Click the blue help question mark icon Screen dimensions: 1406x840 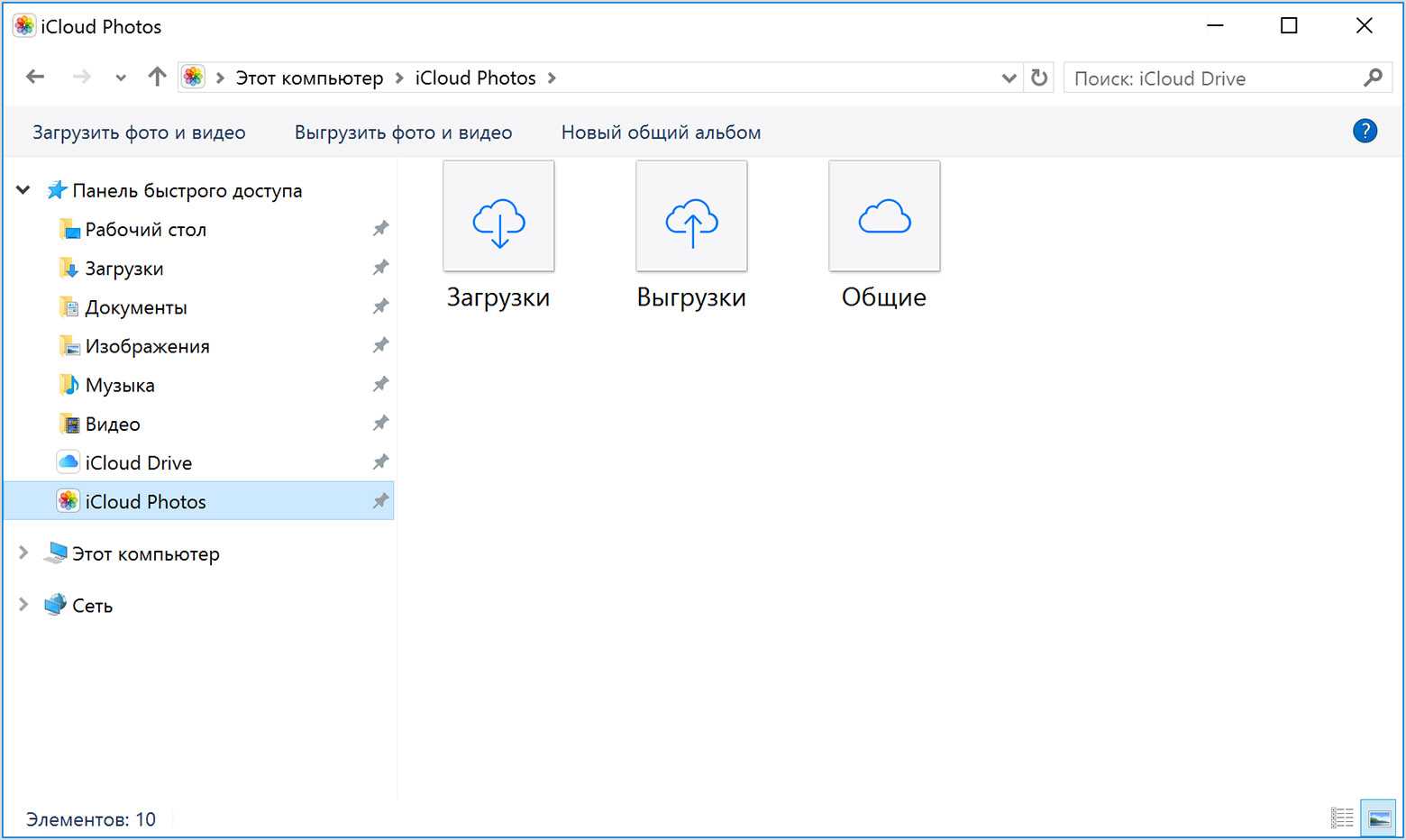point(1365,132)
